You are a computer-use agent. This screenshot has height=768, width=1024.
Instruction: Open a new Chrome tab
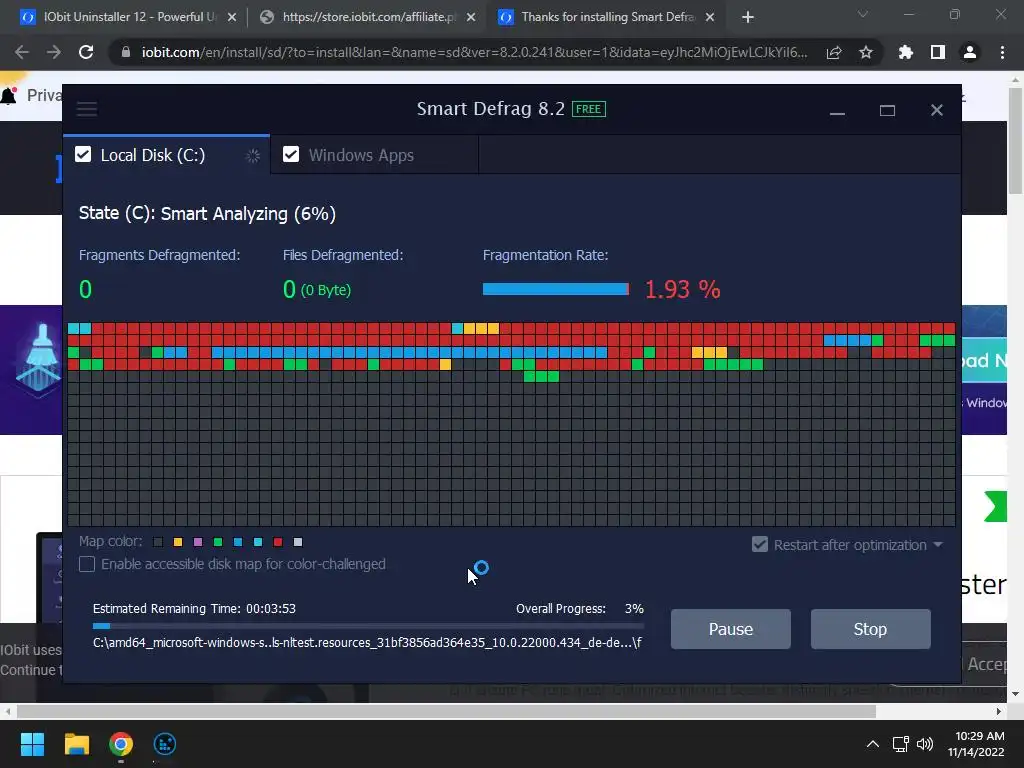(748, 17)
